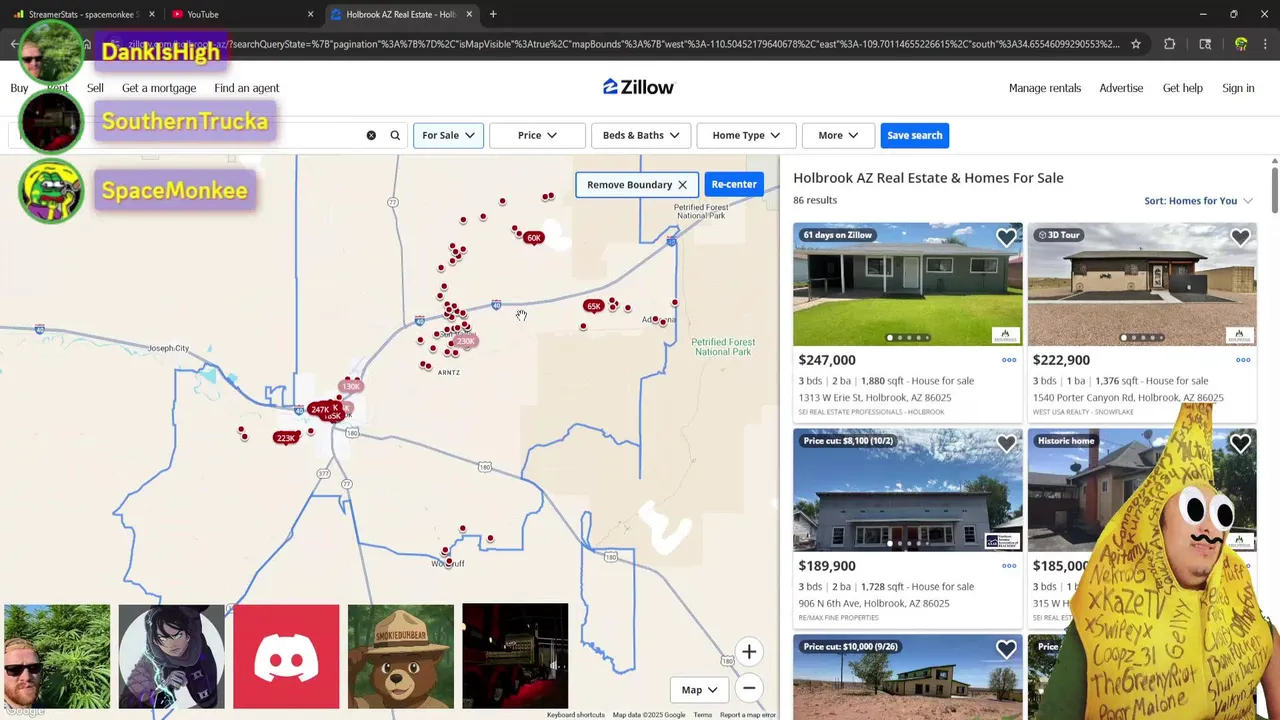Zoom out on the map
This screenshot has height=720, width=1280.
(749, 688)
